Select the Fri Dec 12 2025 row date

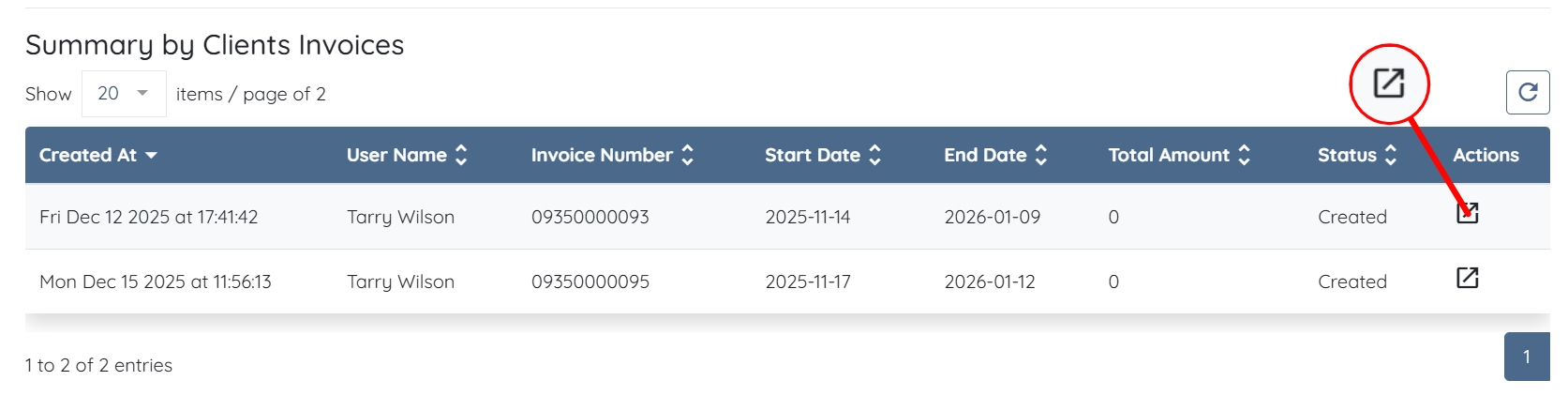coord(148,217)
